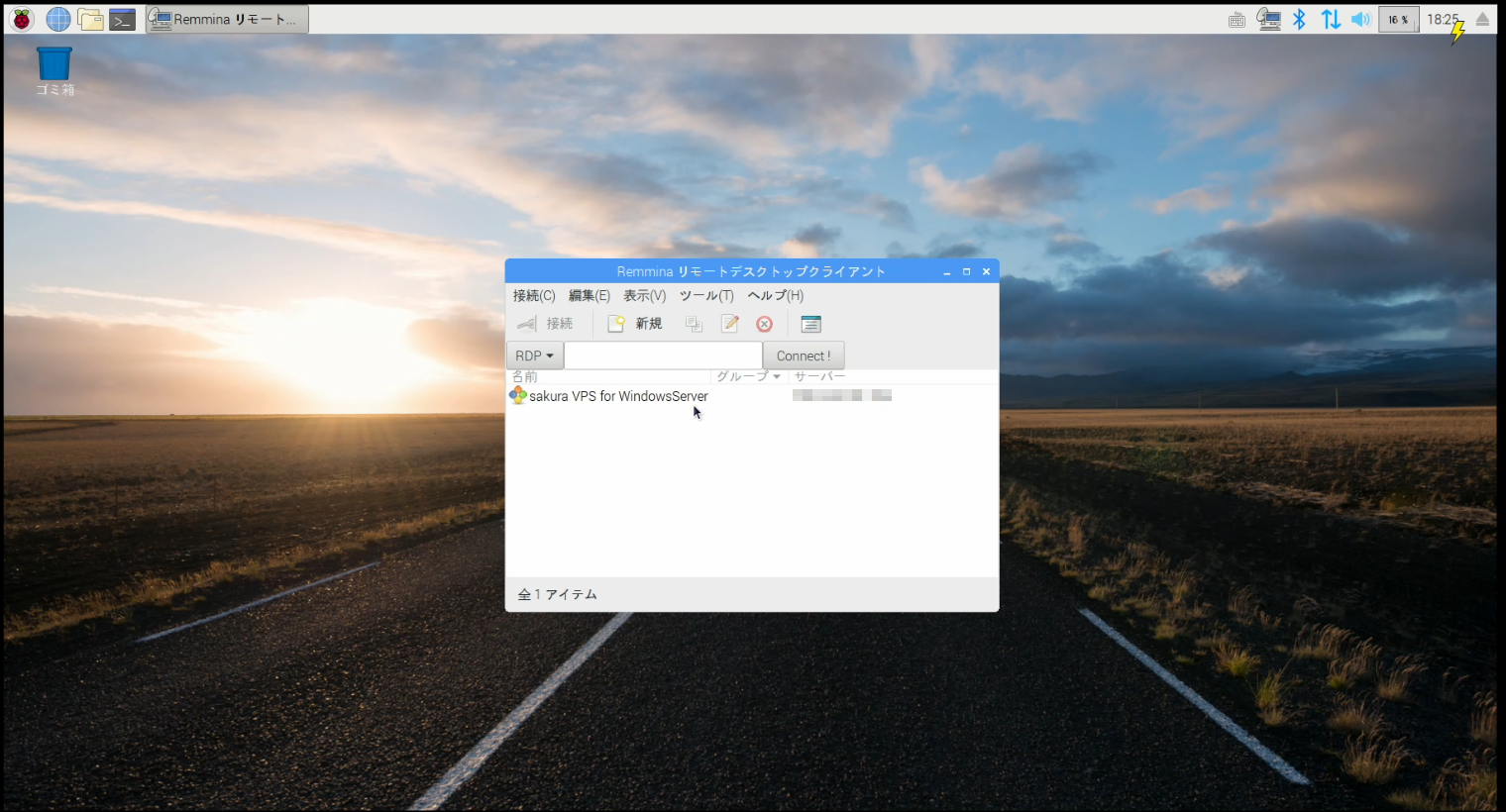Sort by the 名前 column header
This screenshot has width=1506, height=812.
point(608,376)
